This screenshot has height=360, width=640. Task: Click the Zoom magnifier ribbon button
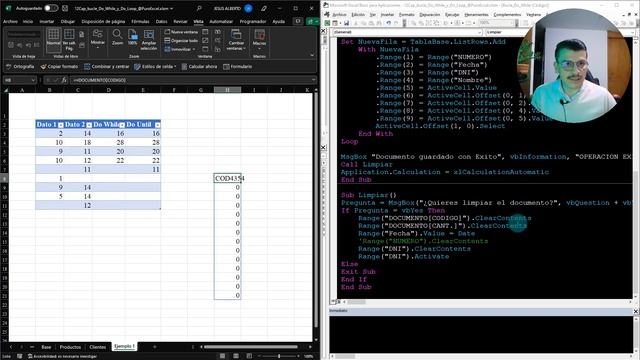(x=117, y=38)
